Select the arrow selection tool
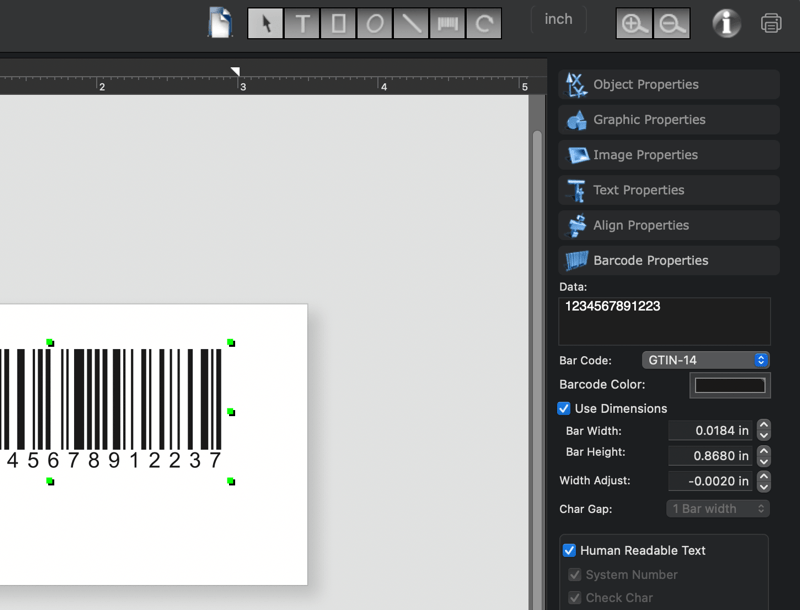Viewport: 800px width, 610px height. coord(266,23)
